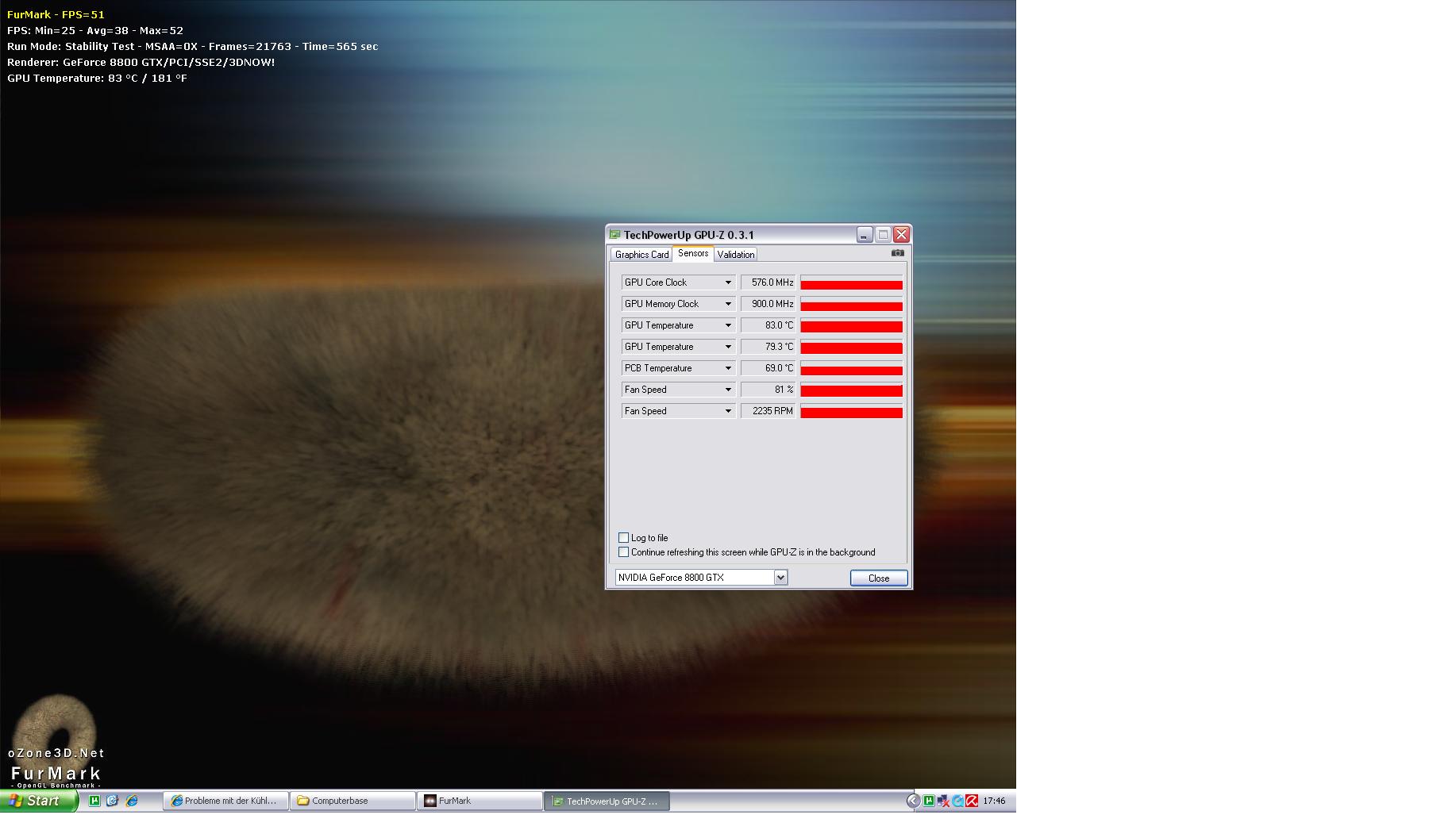Switch to FurMark taskbar button
Image resolution: width=1456 pixels, height=830 pixels.
(x=480, y=801)
